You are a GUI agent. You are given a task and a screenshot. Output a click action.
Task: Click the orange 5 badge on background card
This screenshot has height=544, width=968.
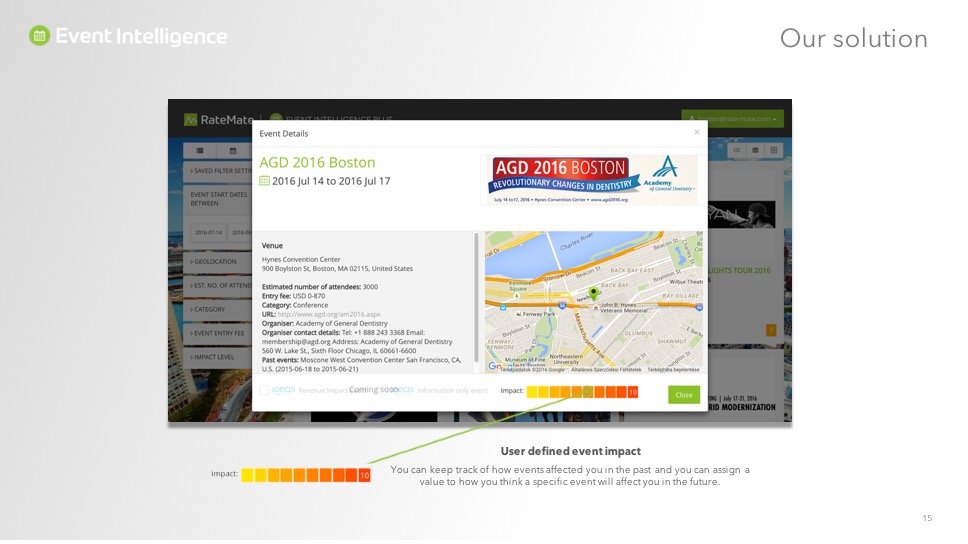tap(771, 330)
